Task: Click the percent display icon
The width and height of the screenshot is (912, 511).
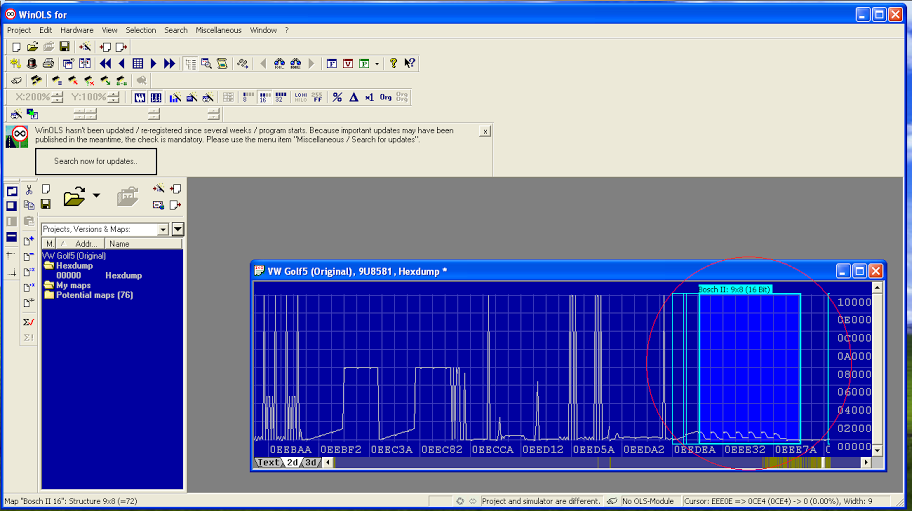Action: (337, 97)
